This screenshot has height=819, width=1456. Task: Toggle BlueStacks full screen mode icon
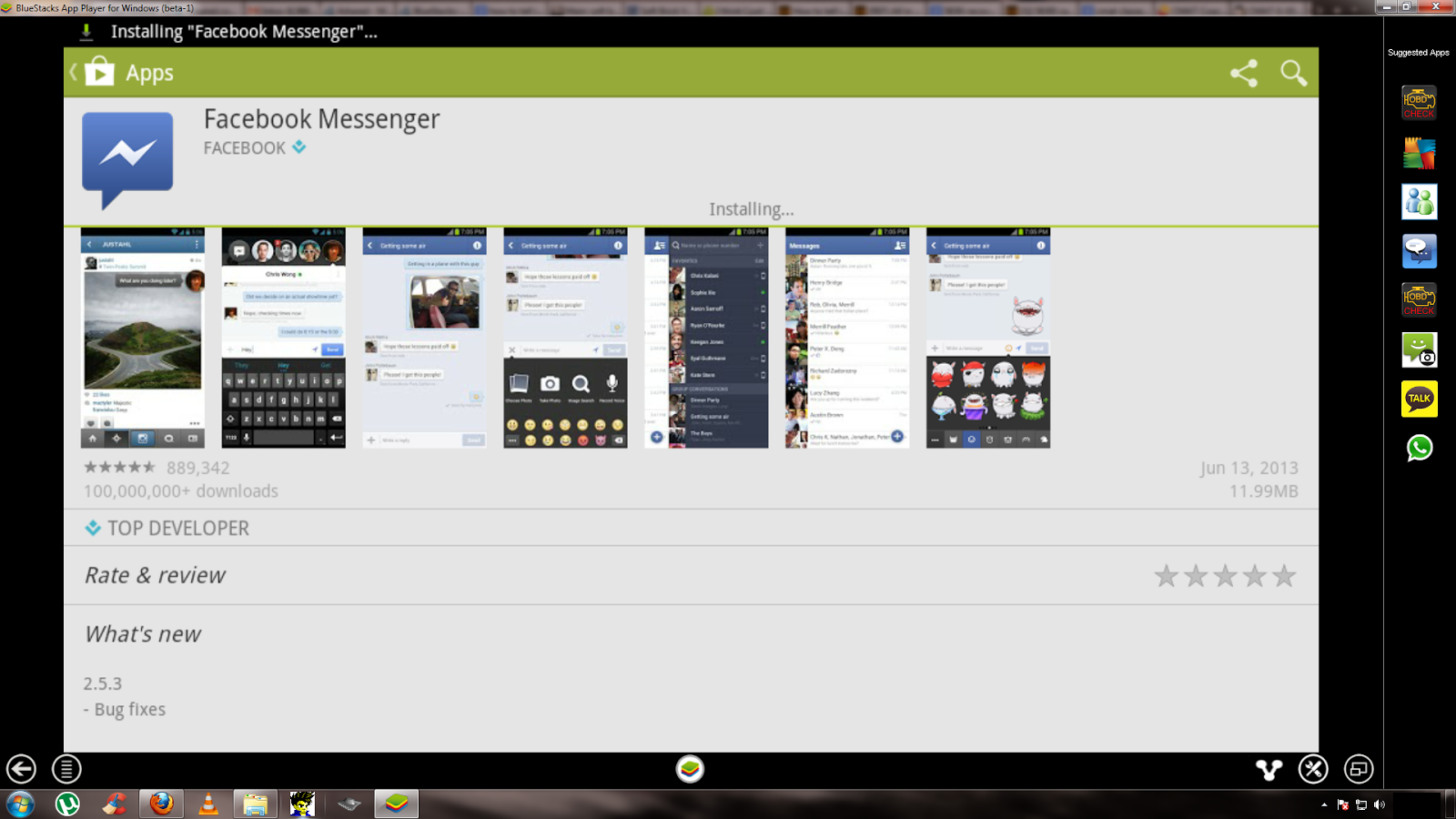(x=1359, y=769)
